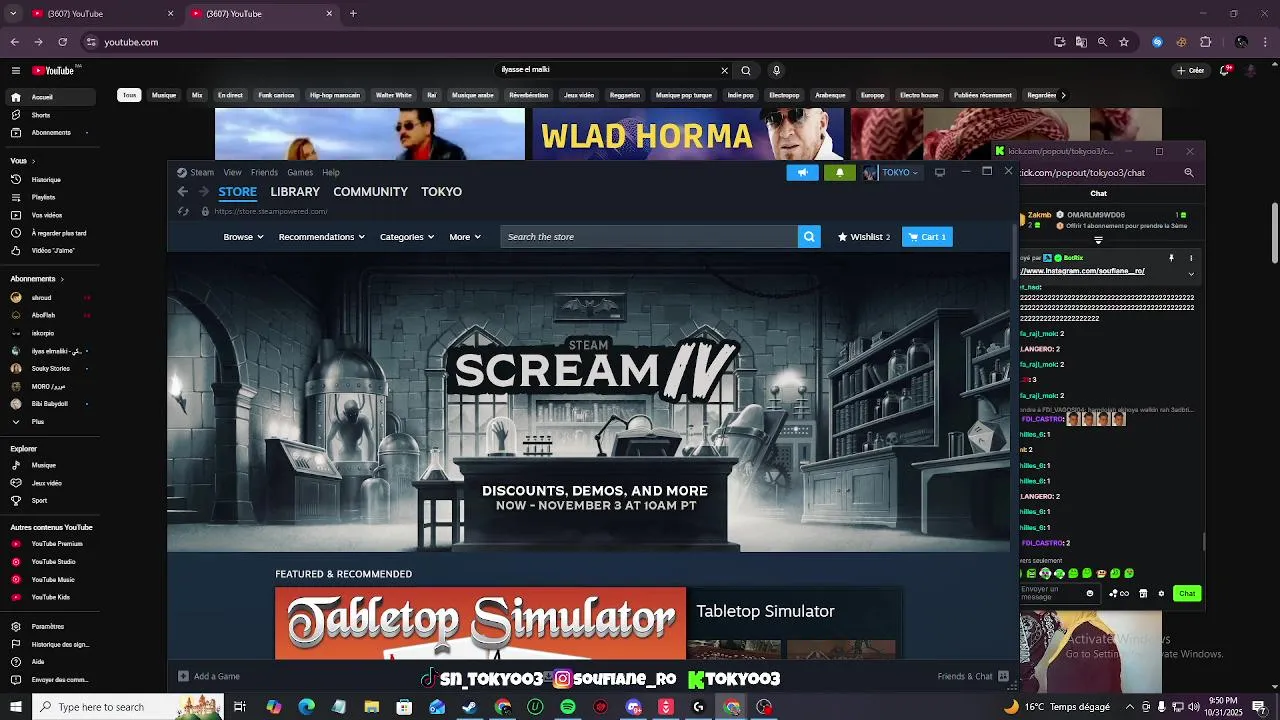Expand Steam Categories dropdown
This screenshot has width=1280, height=720.
[406, 237]
